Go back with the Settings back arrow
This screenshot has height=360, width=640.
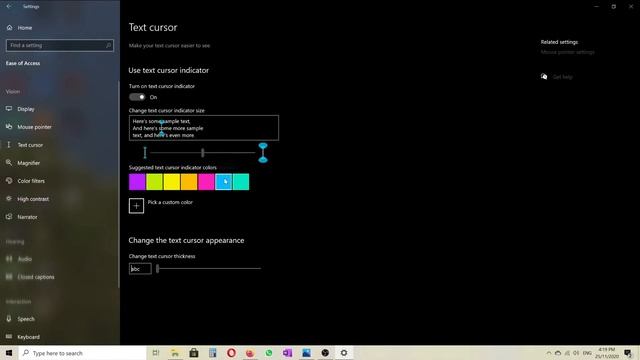[9, 7]
